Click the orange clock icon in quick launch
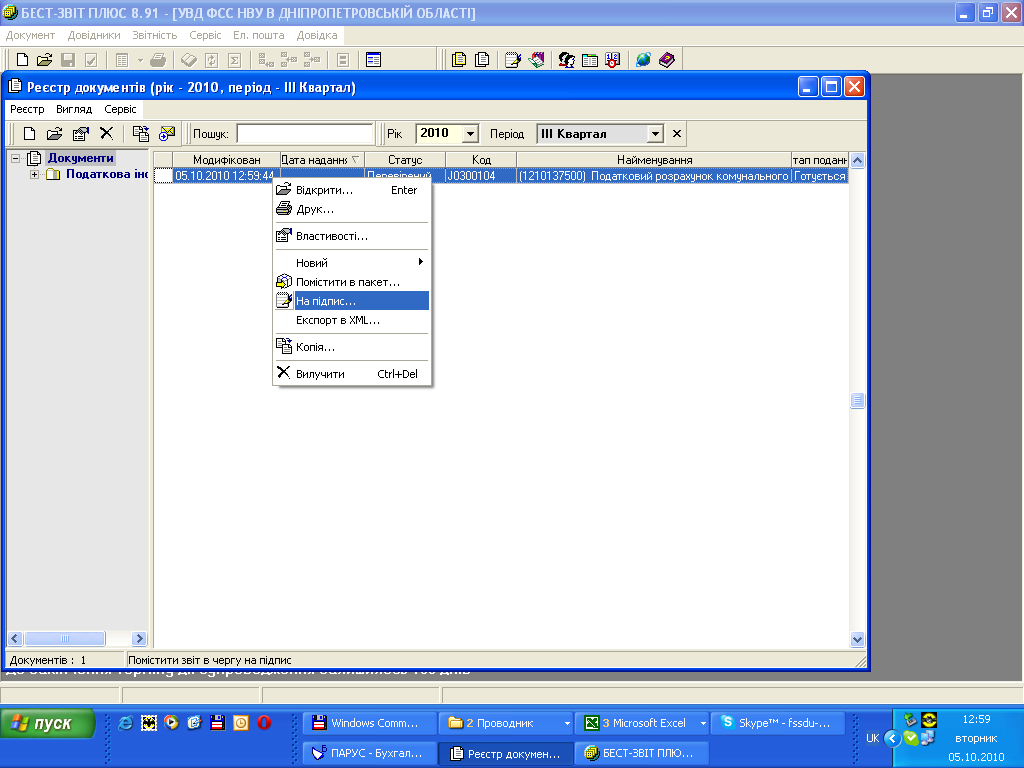The height and width of the screenshot is (768, 1024). point(241,722)
